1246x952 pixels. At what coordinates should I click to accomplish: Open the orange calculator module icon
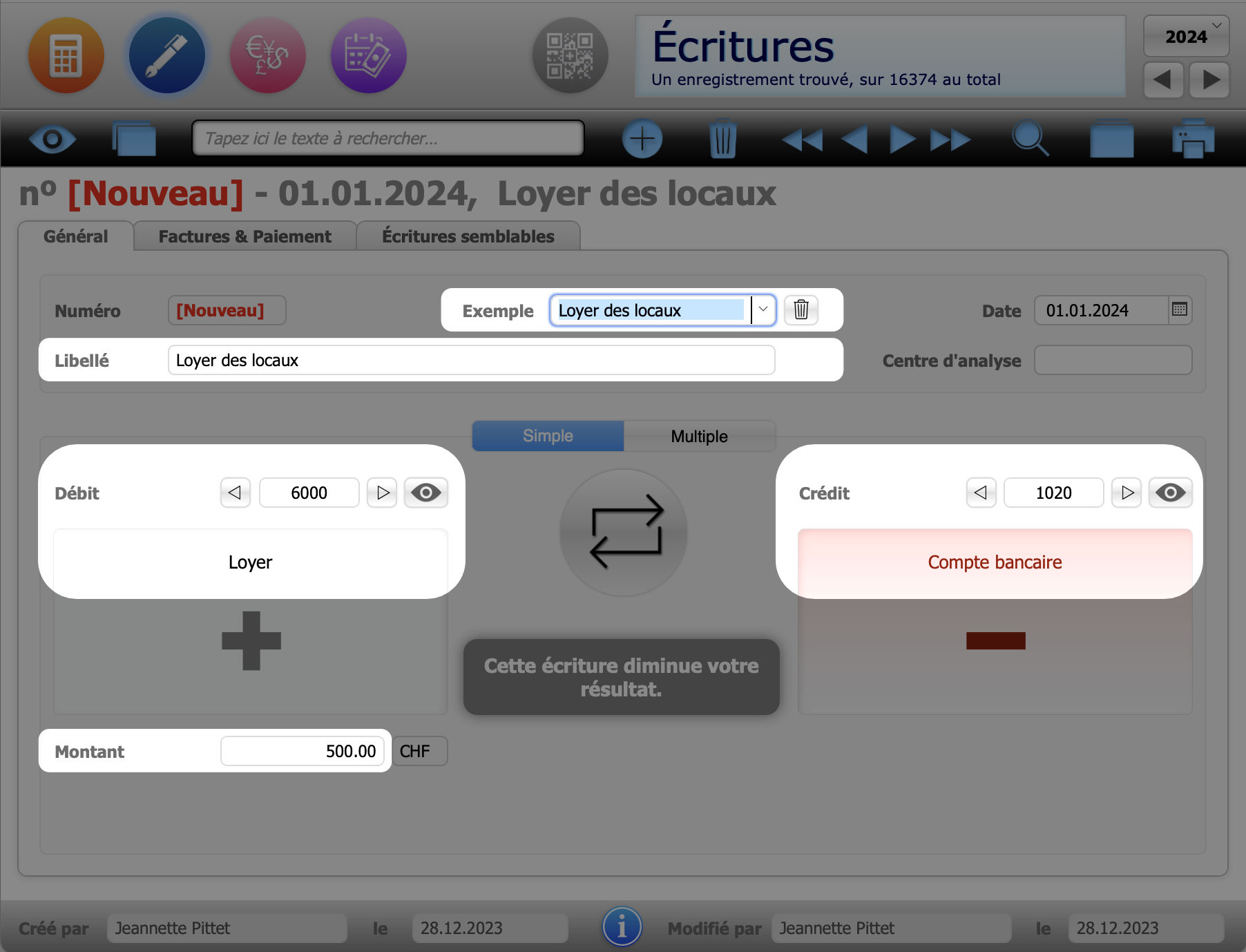pos(66,56)
